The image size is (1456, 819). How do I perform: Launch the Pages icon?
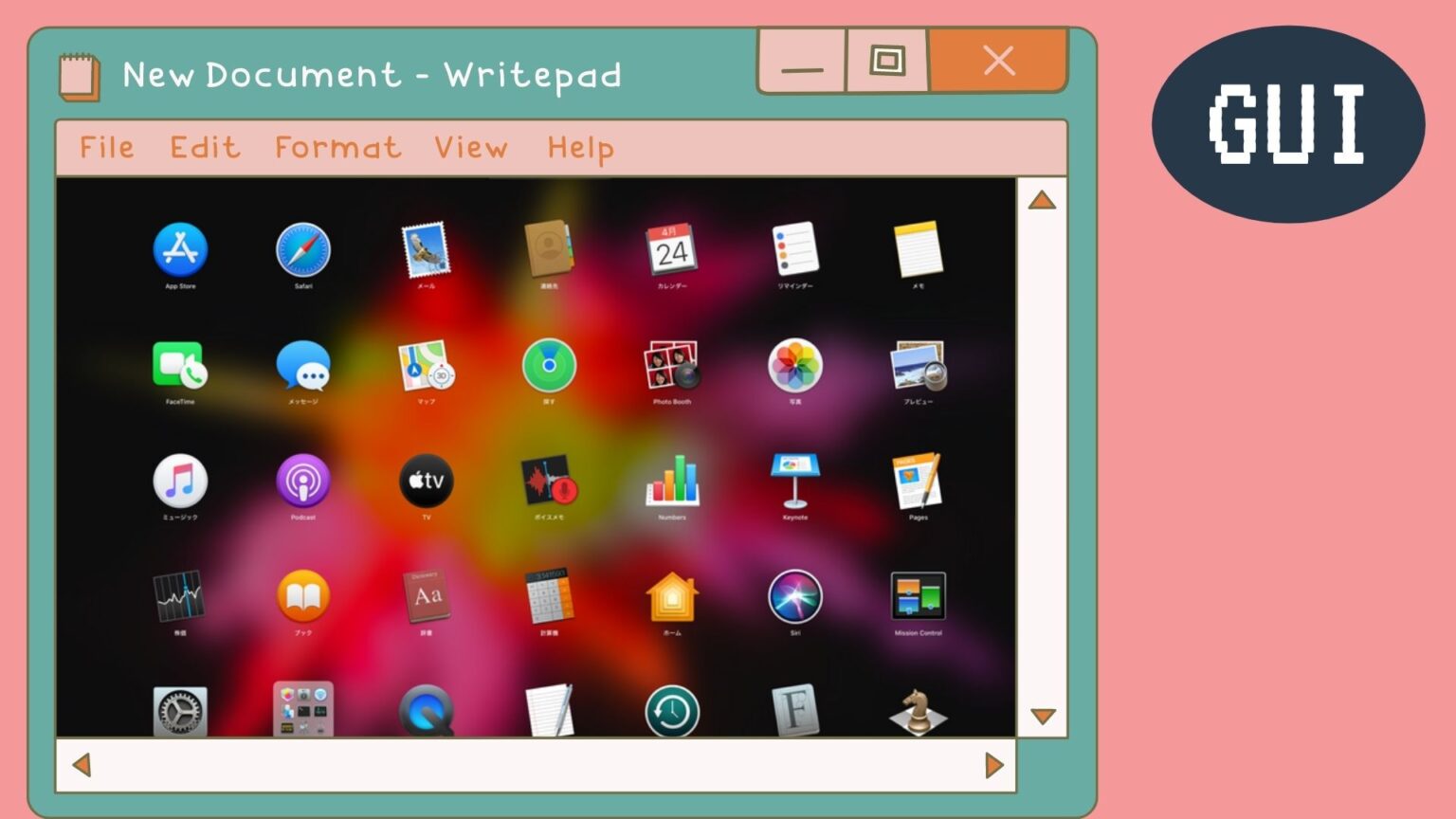click(x=918, y=481)
